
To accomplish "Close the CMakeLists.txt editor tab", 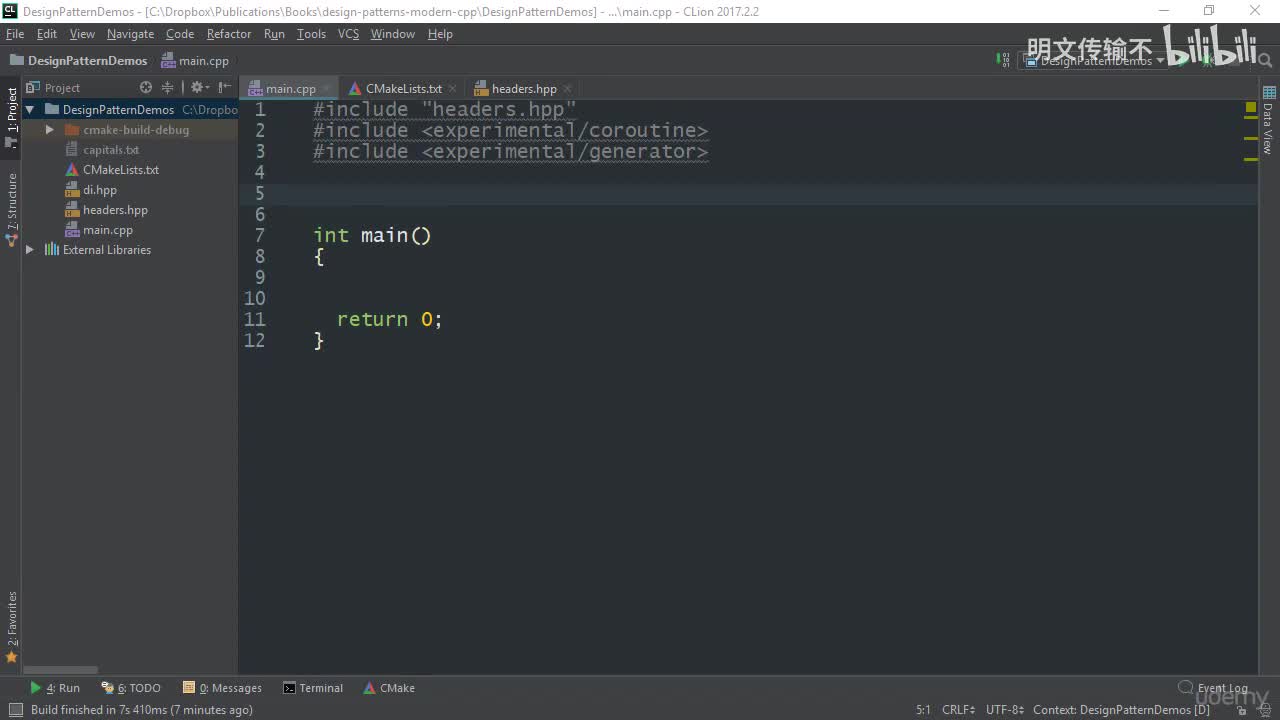I will tap(452, 89).
